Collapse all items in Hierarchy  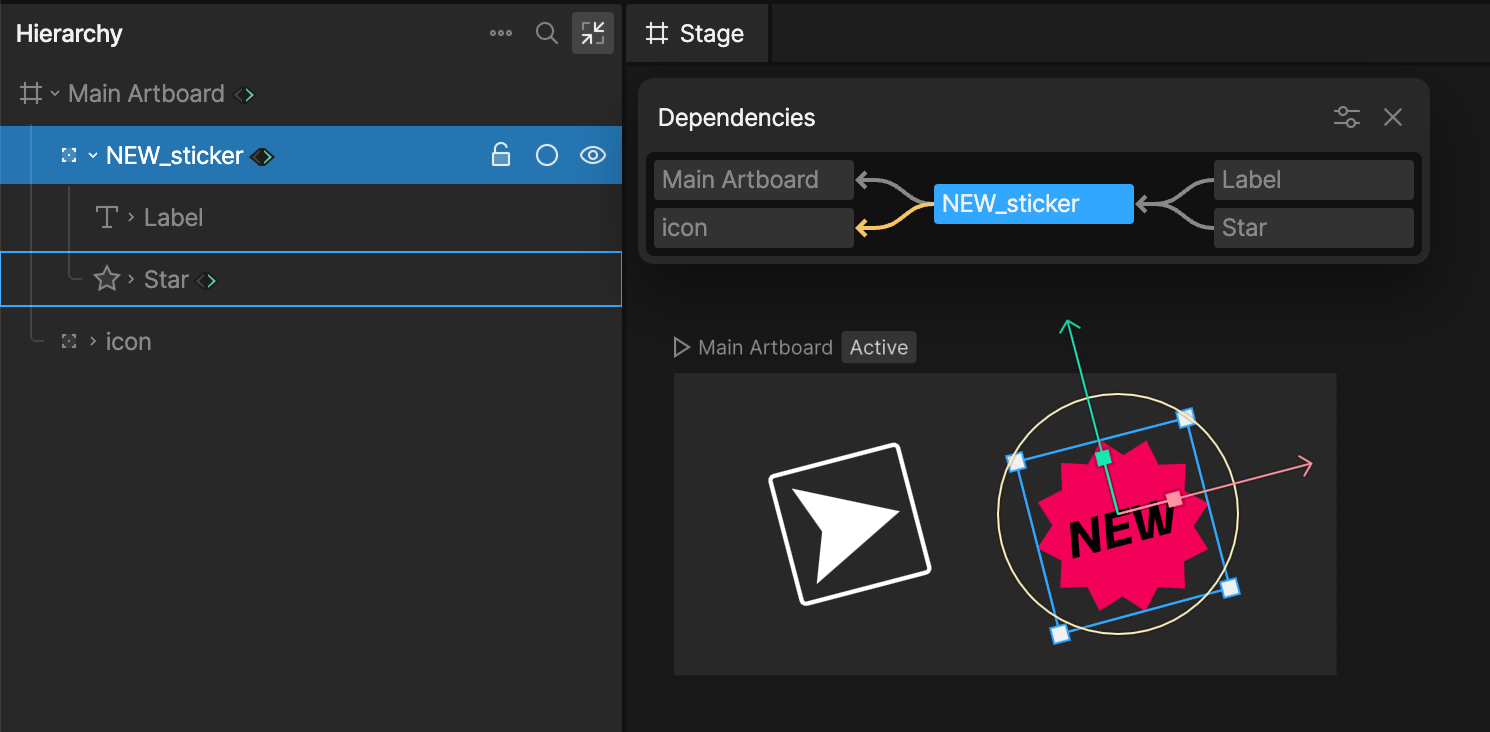[x=593, y=33]
